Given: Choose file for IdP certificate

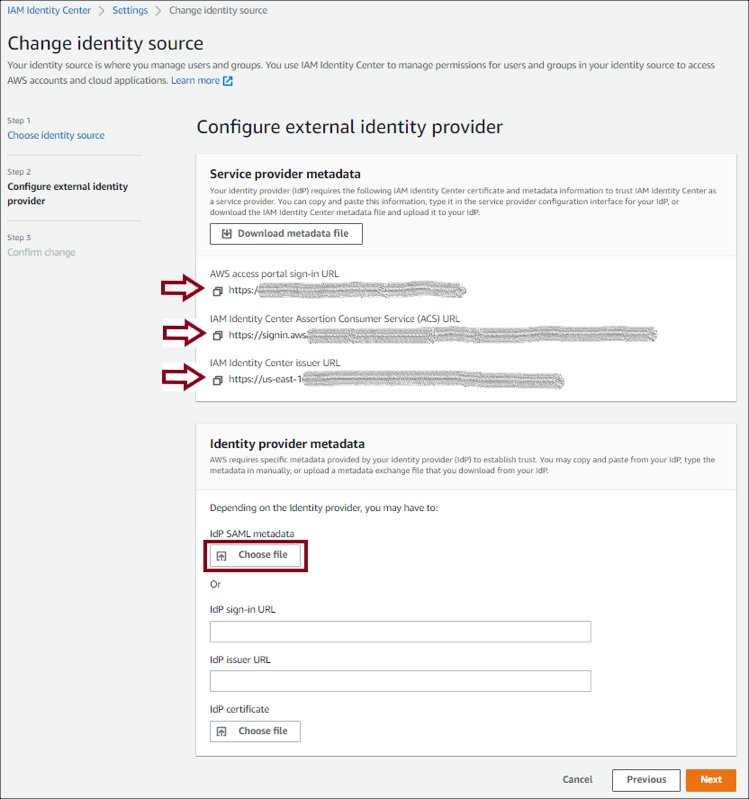Looking at the screenshot, I should 255,731.
